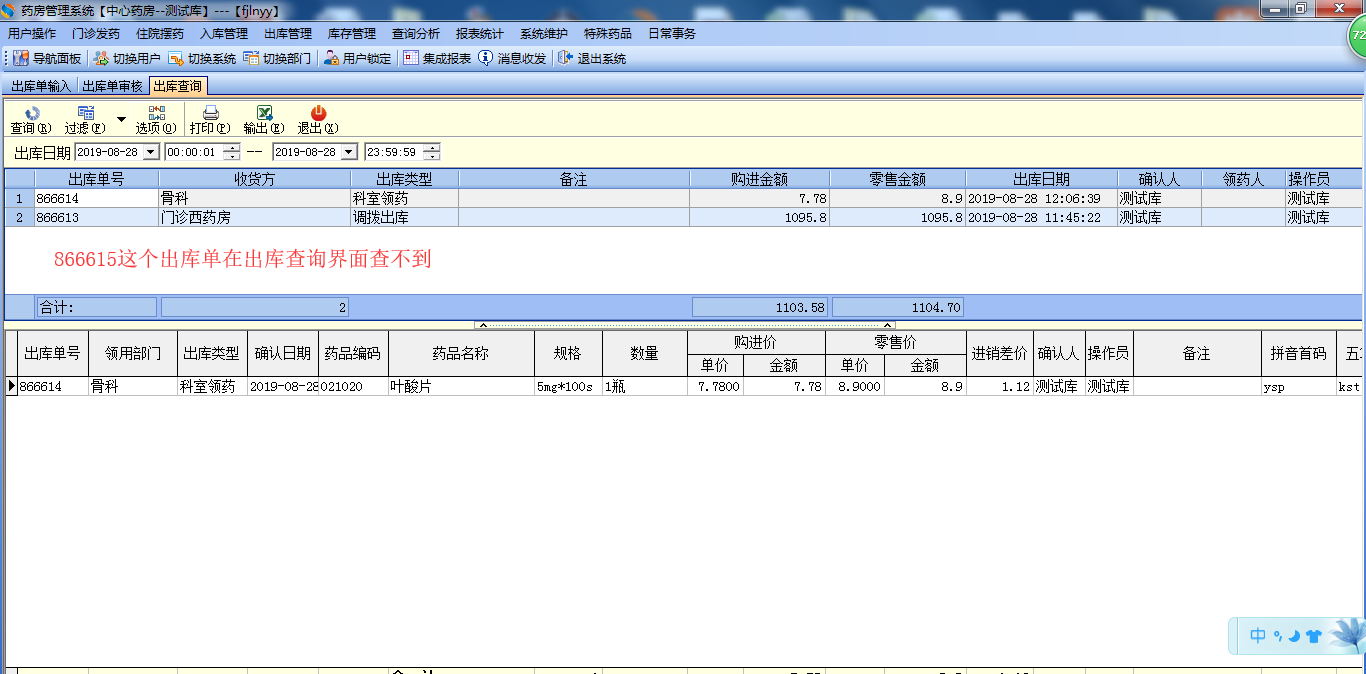Run the 查询 query tool
The width and height of the screenshot is (1366, 674).
31,120
